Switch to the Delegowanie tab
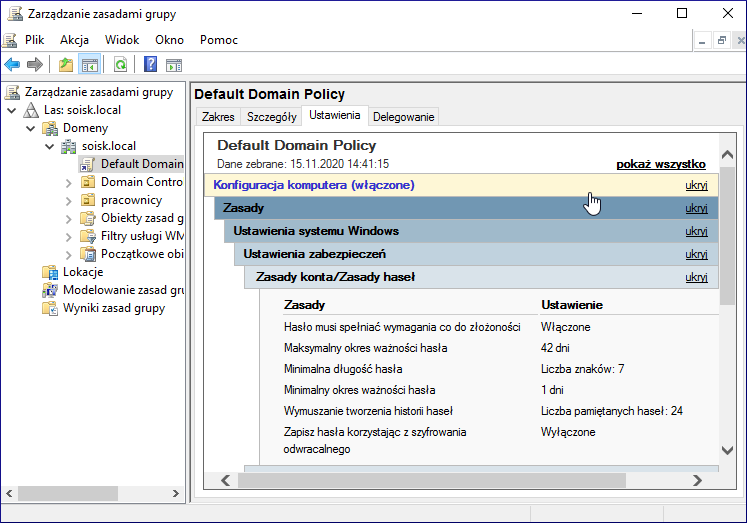 404,117
